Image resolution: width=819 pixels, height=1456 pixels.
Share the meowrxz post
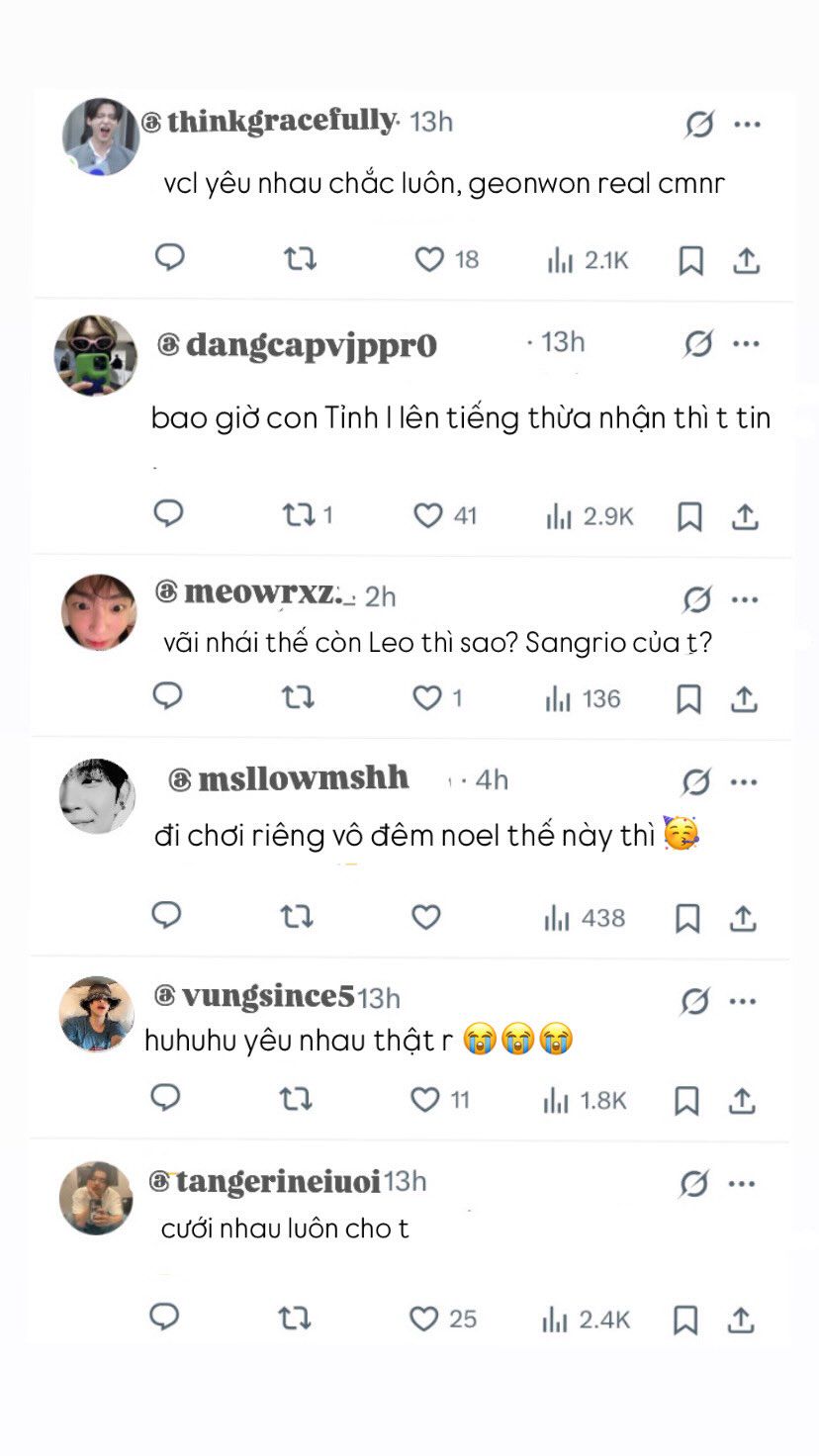click(x=744, y=698)
